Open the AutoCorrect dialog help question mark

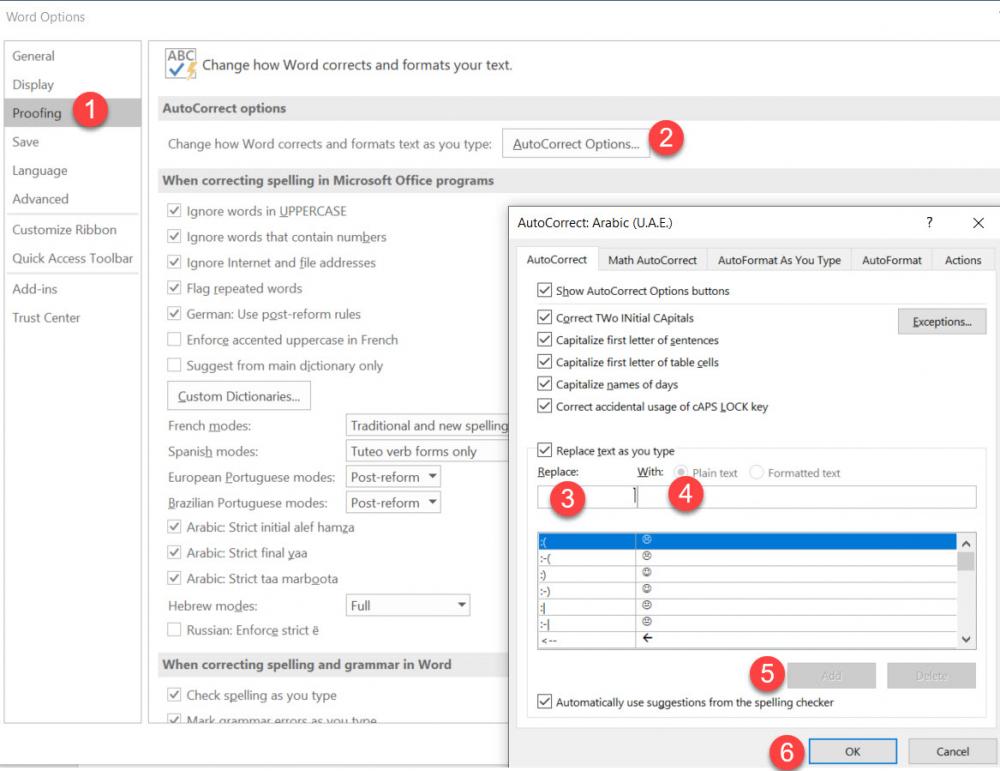pos(929,223)
